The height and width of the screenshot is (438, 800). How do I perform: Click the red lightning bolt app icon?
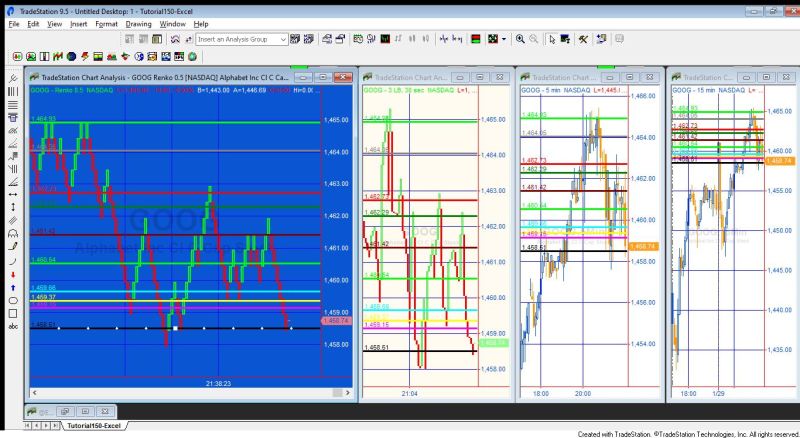click(85, 56)
